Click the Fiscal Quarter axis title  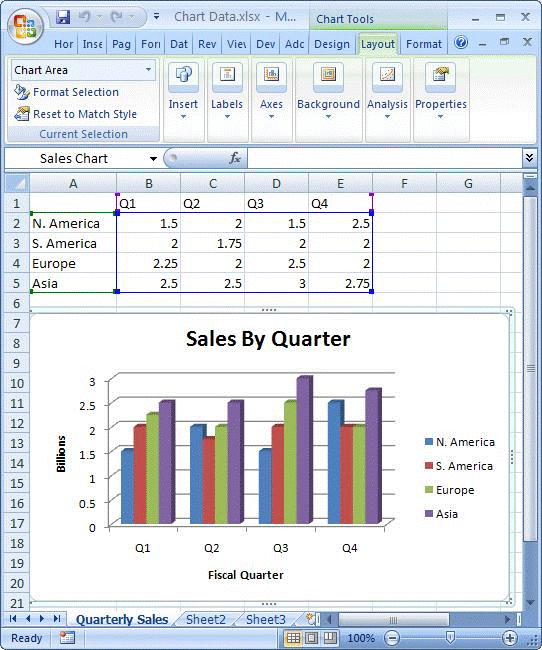click(246, 575)
